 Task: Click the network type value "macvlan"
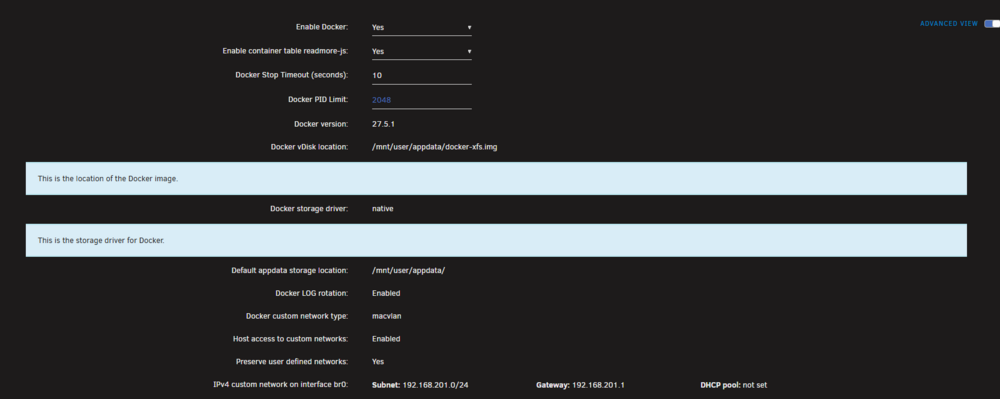[x=386, y=316]
